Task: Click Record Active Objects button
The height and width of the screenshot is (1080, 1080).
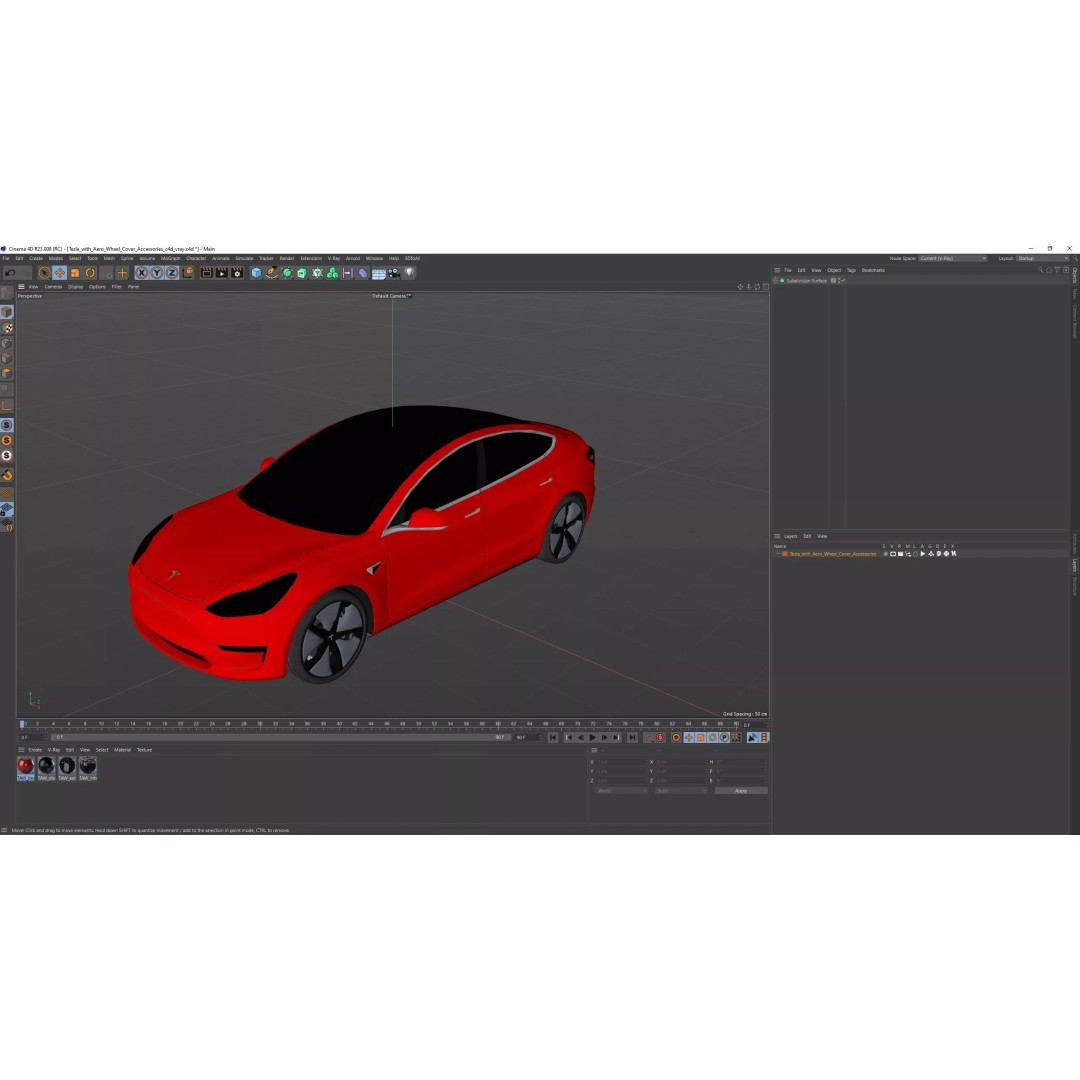Action: tap(648, 737)
